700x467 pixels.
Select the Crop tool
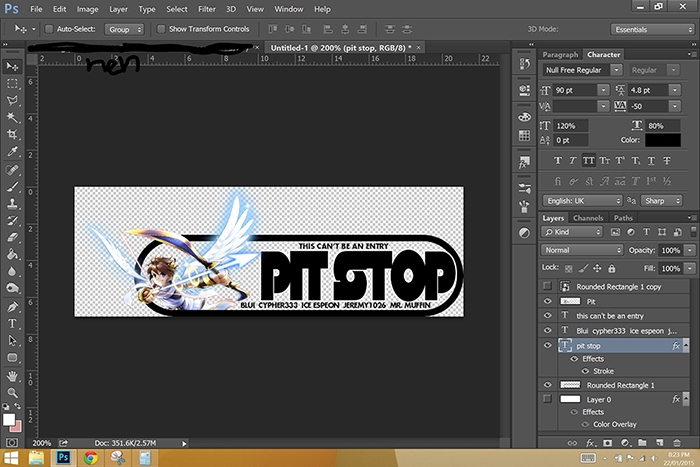(12, 134)
